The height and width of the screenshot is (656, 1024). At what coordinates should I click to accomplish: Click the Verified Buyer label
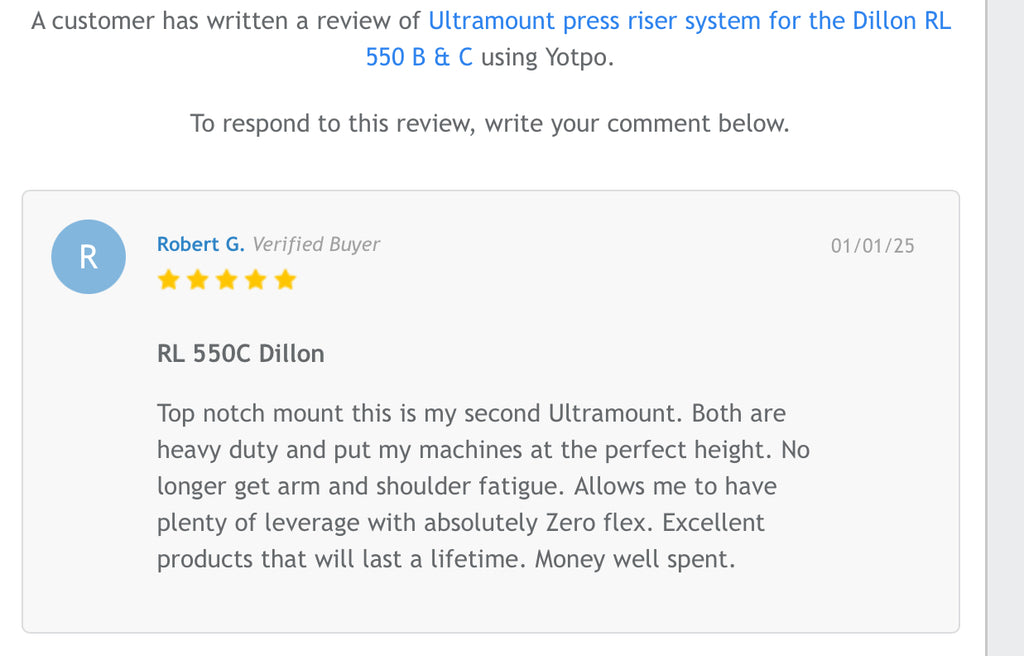317,244
